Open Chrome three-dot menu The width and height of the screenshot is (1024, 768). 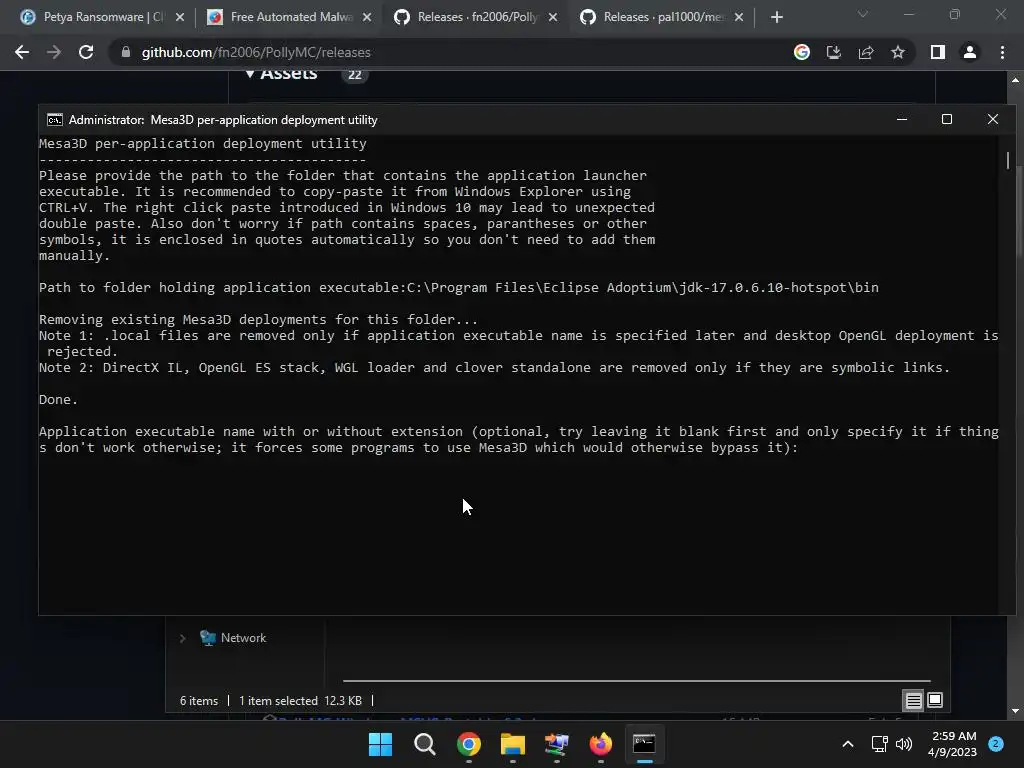click(x=1002, y=52)
